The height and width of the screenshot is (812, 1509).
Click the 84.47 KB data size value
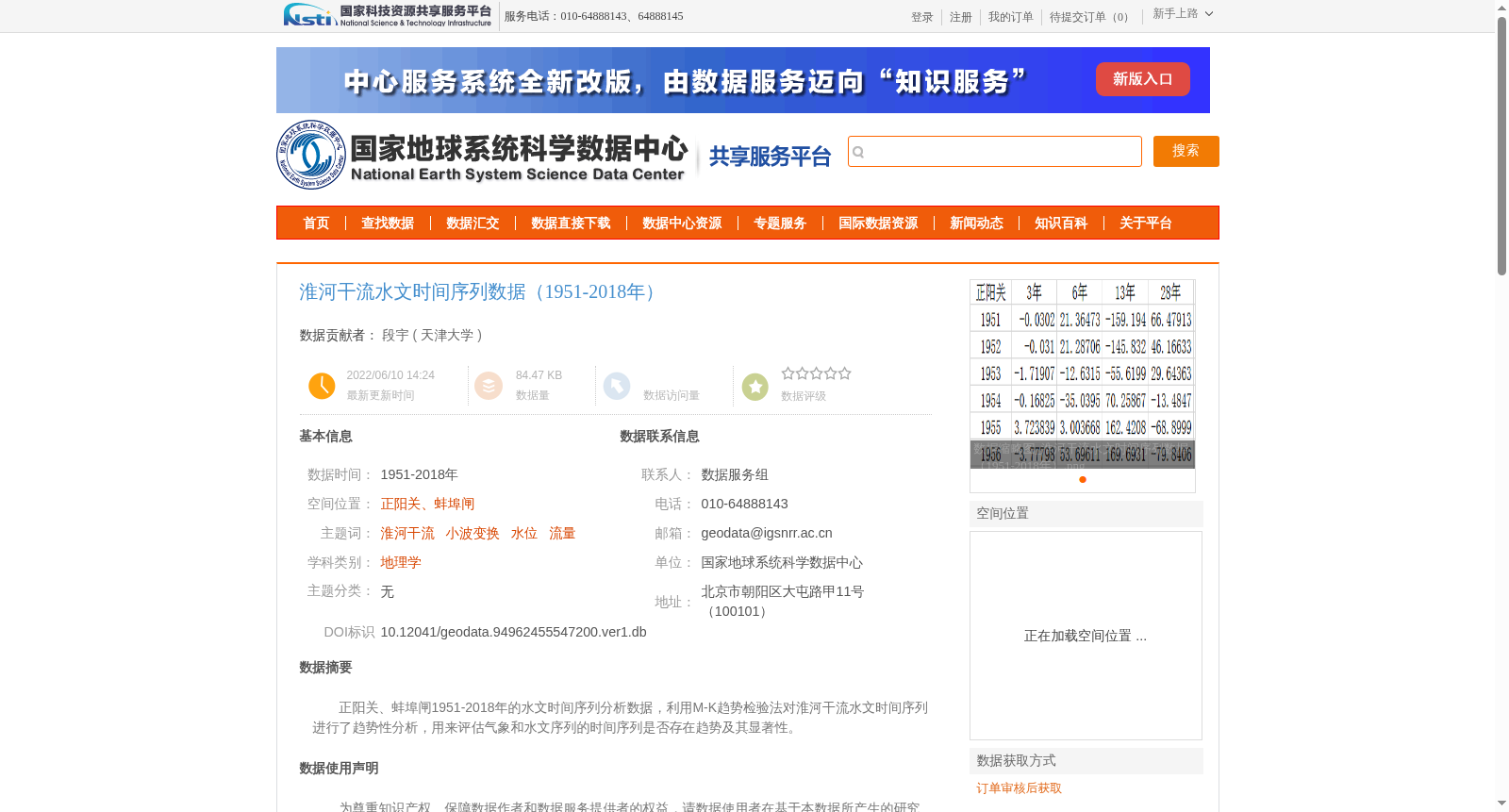tap(539, 375)
